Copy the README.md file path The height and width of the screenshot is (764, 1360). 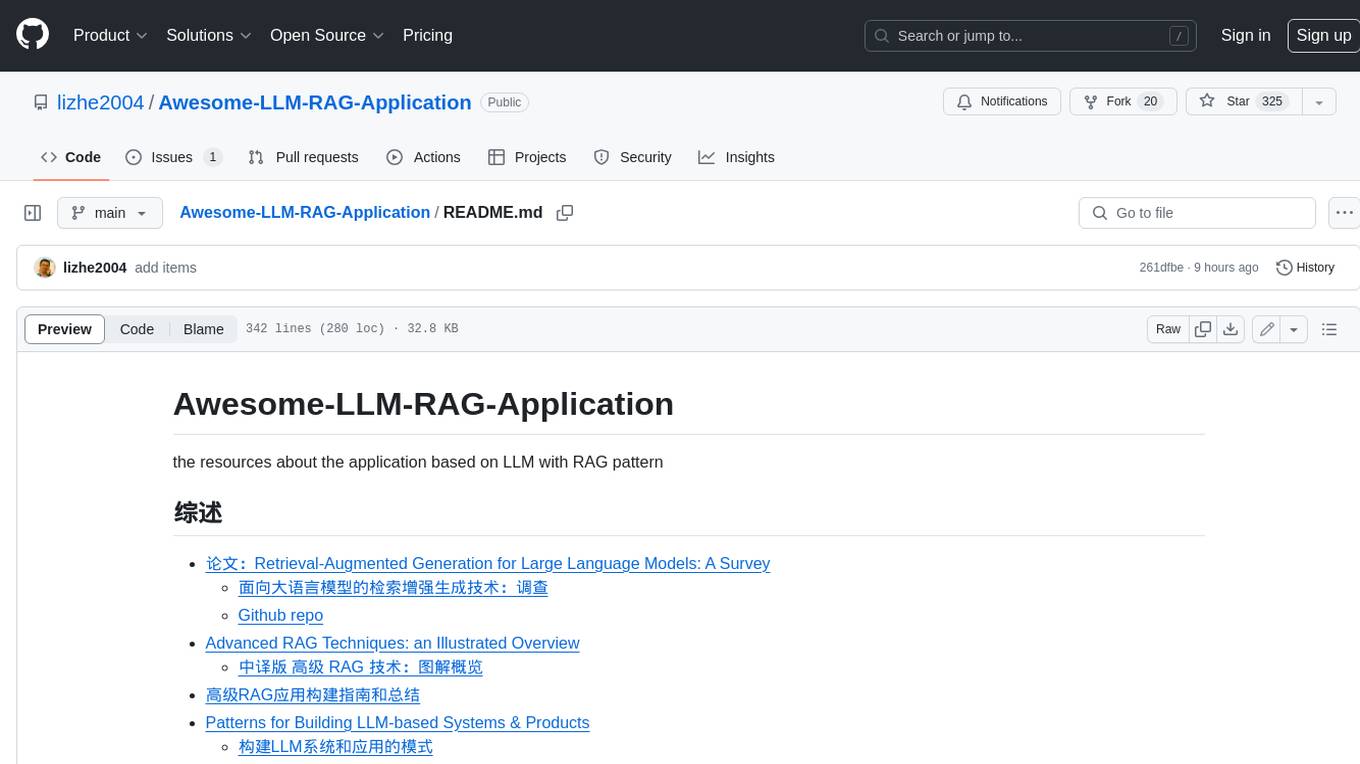tap(565, 213)
